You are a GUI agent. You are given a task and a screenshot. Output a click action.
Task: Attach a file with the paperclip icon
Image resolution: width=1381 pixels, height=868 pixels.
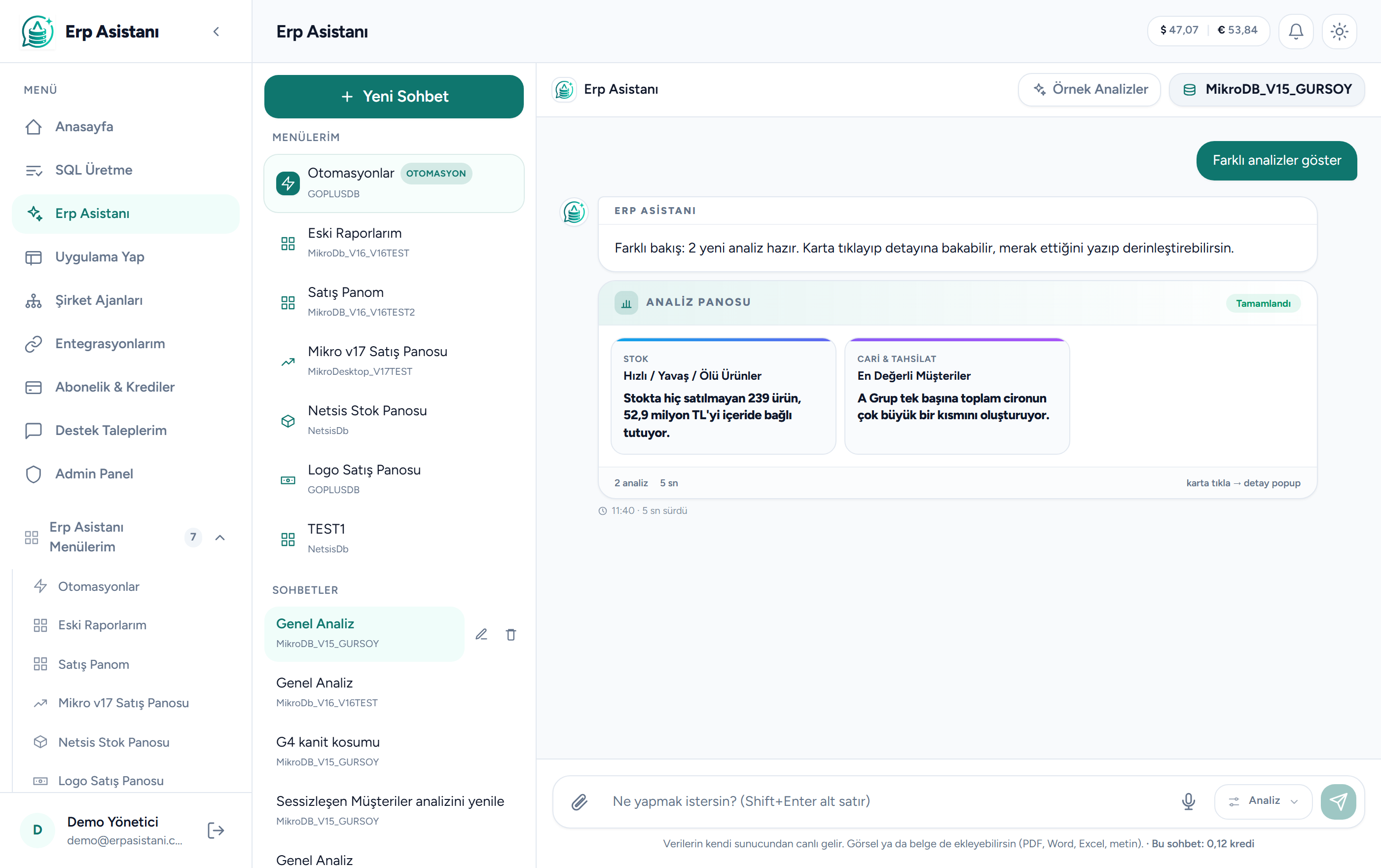579,802
